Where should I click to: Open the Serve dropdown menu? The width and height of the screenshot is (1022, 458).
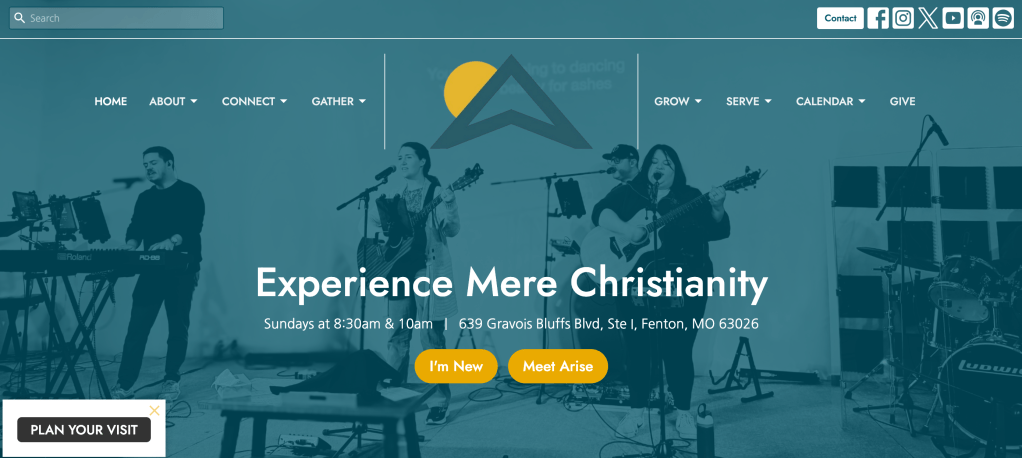749,102
